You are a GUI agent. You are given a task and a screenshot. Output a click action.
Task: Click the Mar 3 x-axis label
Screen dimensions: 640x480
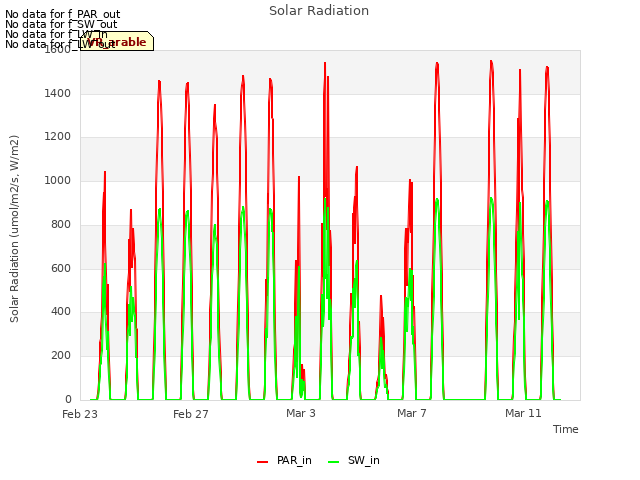pyautogui.click(x=301, y=413)
